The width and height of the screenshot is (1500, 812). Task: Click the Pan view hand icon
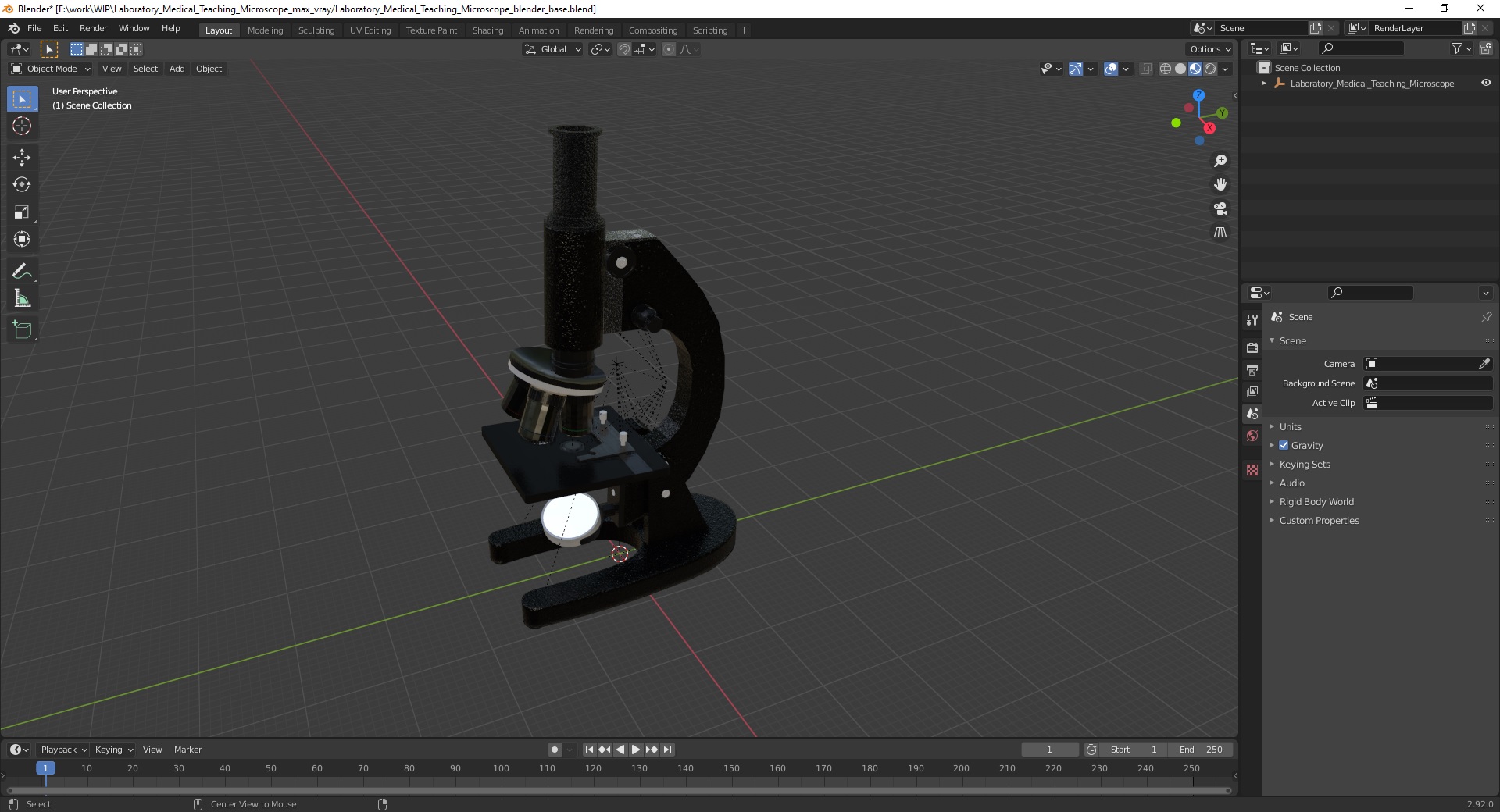(1220, 184)
